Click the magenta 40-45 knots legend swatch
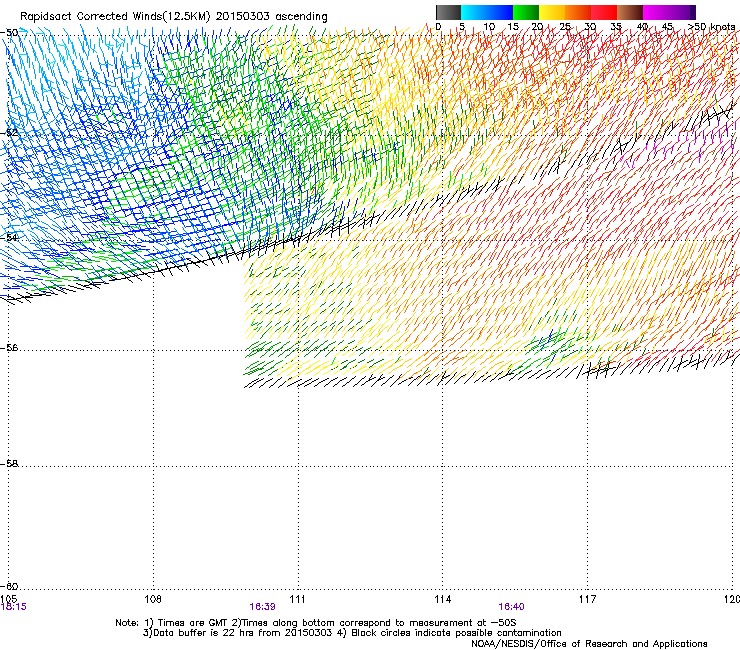740x650 pixels. 656,12
